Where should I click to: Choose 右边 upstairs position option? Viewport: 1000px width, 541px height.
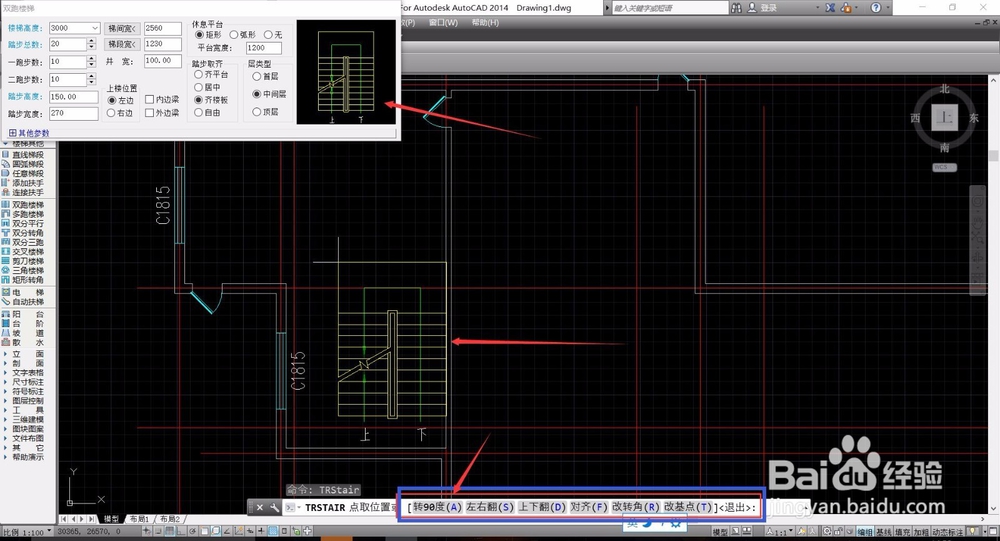pos(120,113)
